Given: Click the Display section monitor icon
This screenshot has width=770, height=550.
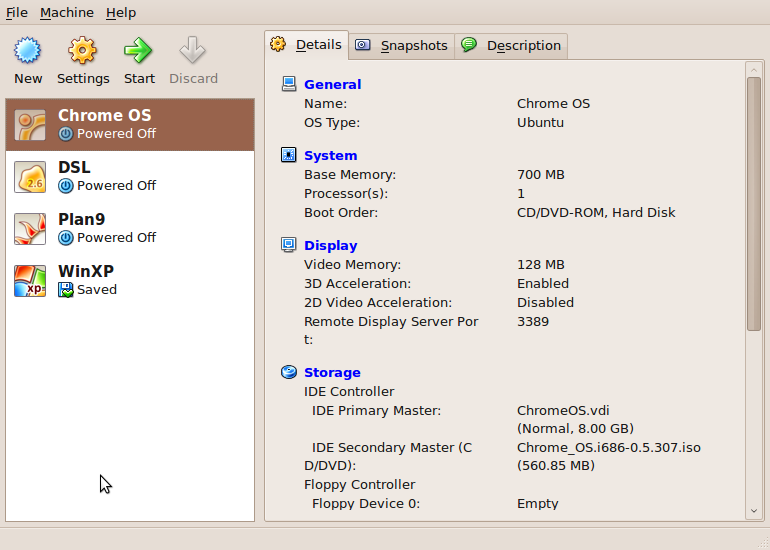Looking at the screenshot, I should (x=289, y=245).
